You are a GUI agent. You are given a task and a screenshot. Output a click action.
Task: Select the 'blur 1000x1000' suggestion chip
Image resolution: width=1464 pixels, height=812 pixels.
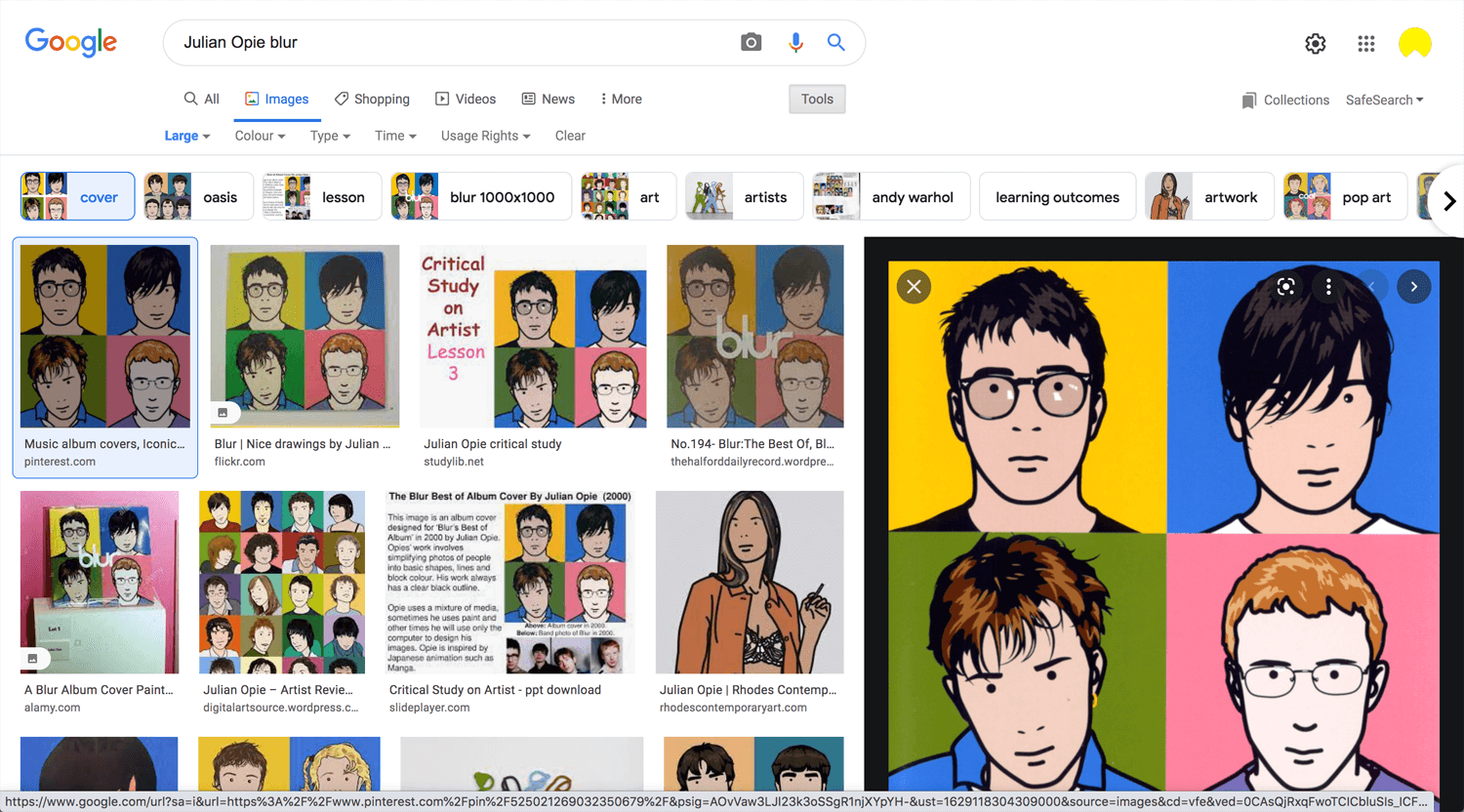[481, 197]
